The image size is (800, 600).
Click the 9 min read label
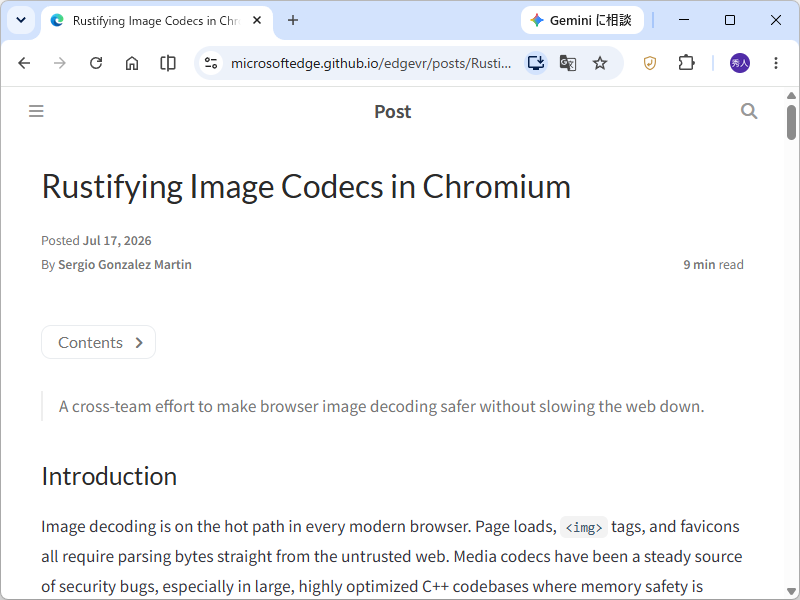(713, 265)
